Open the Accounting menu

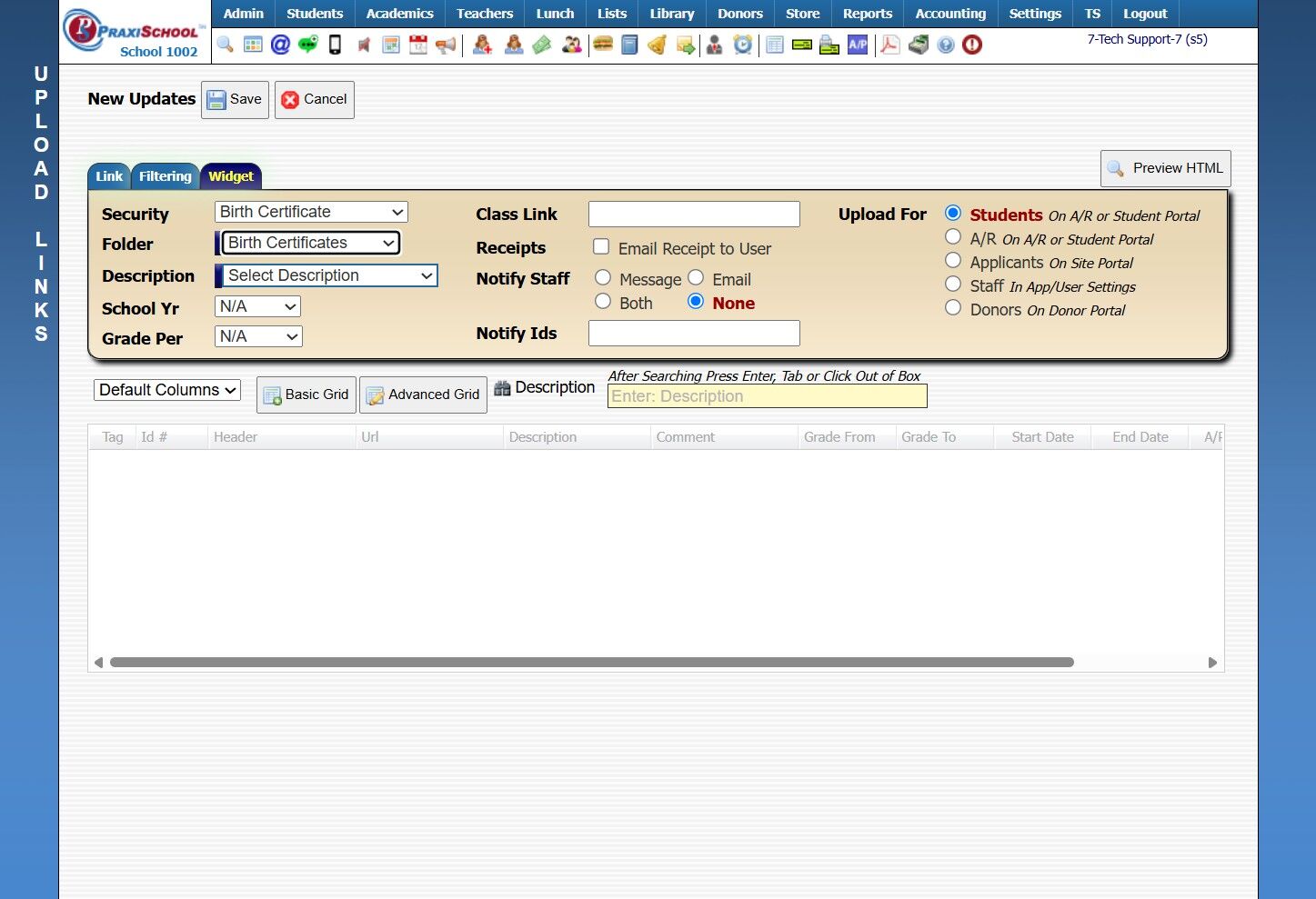pos(950,14)
